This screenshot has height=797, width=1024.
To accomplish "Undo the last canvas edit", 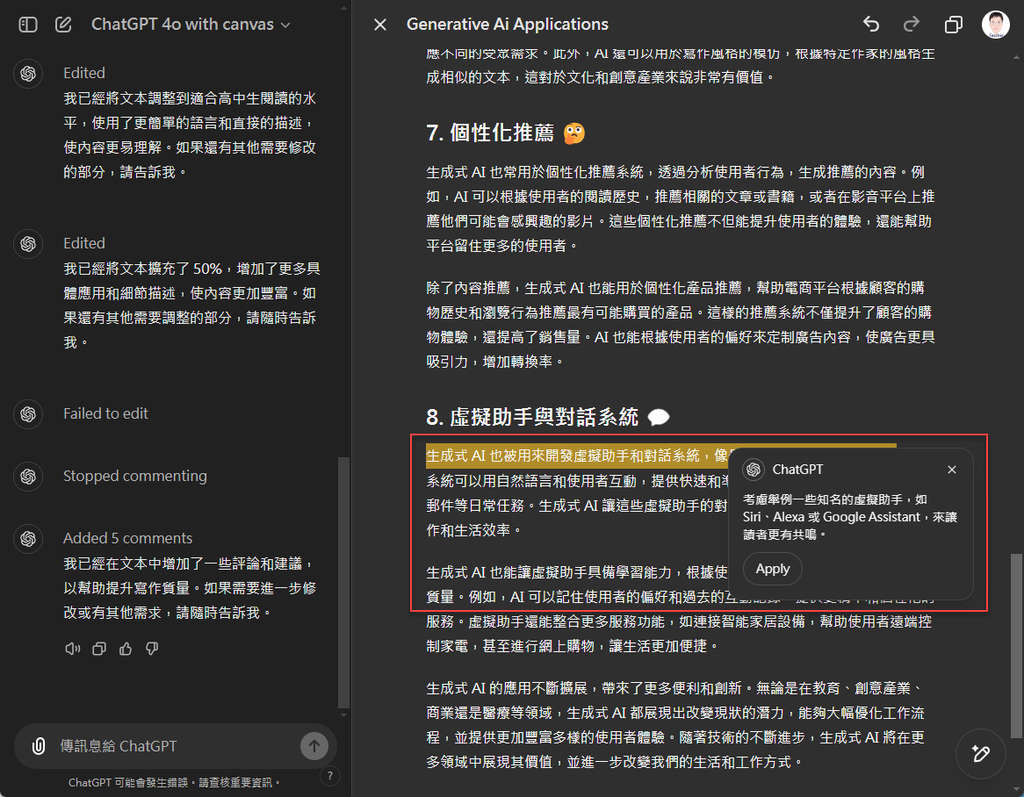I will click(871, 24).
